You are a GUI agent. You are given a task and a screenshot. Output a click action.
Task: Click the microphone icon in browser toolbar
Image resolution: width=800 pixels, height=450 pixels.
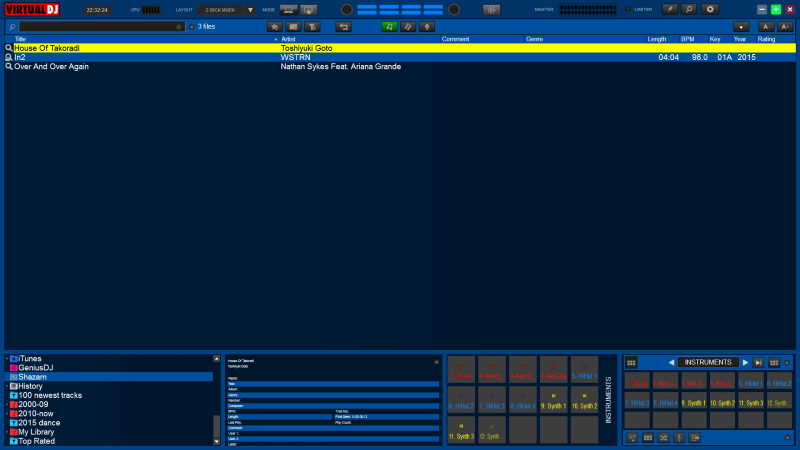(x=427, y=27)
